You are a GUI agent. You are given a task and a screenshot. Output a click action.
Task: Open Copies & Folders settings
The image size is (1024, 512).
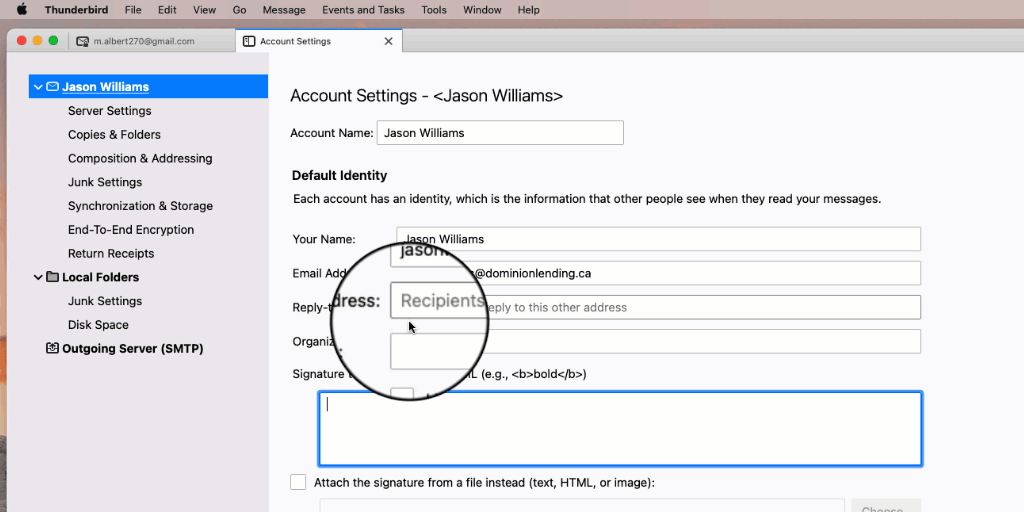pos(114,135)
